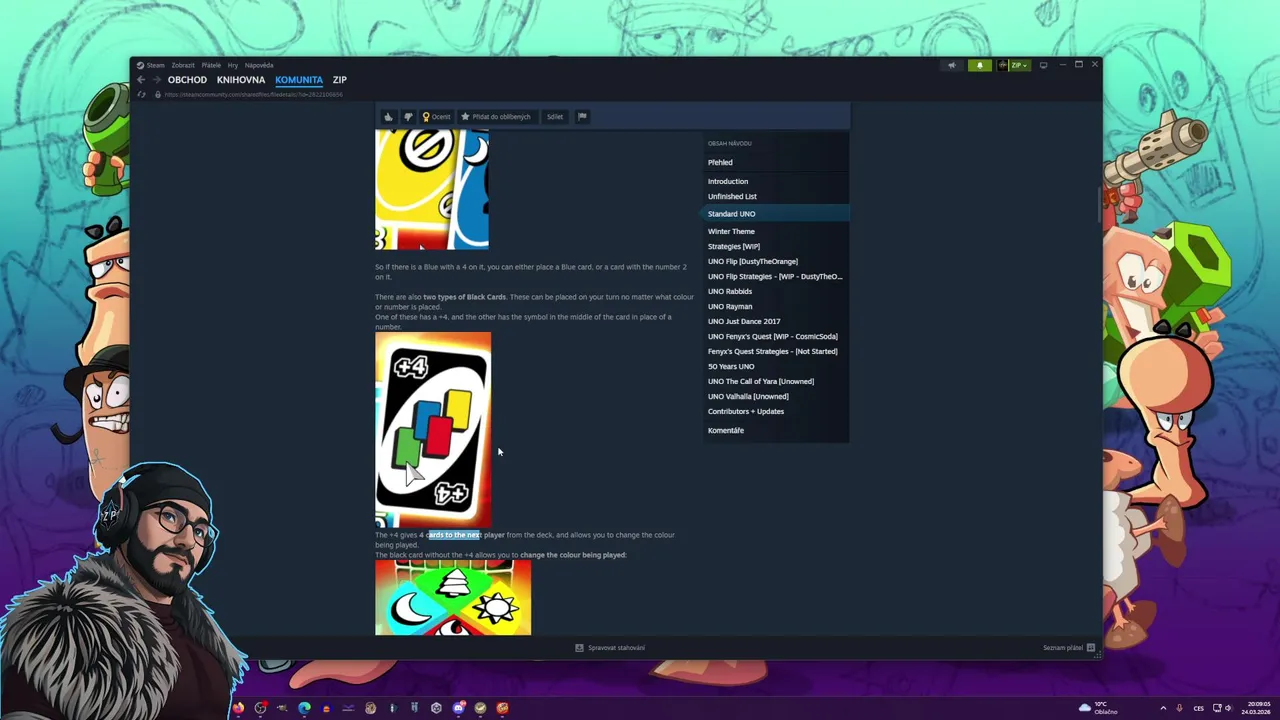Report the guide with the flag icon

[582, 117]
